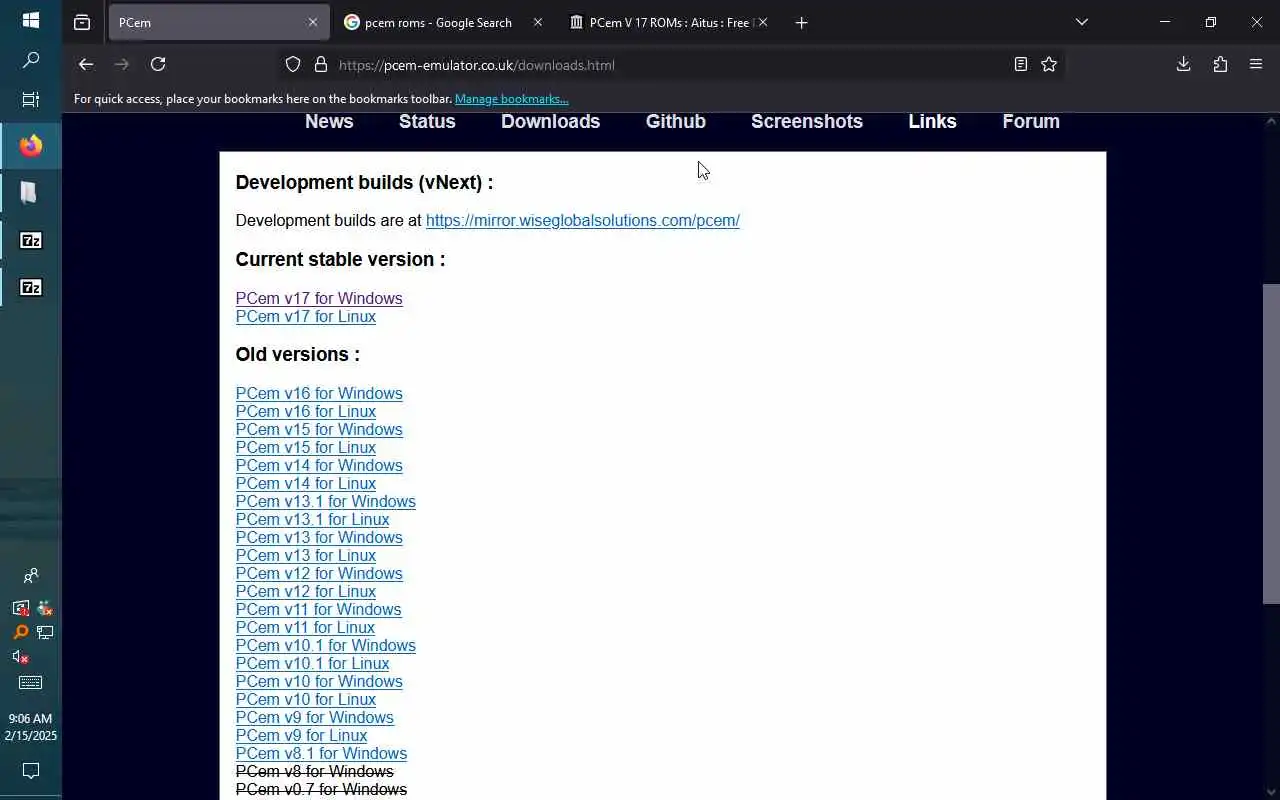Open the News navigation item

pos(329,121)
